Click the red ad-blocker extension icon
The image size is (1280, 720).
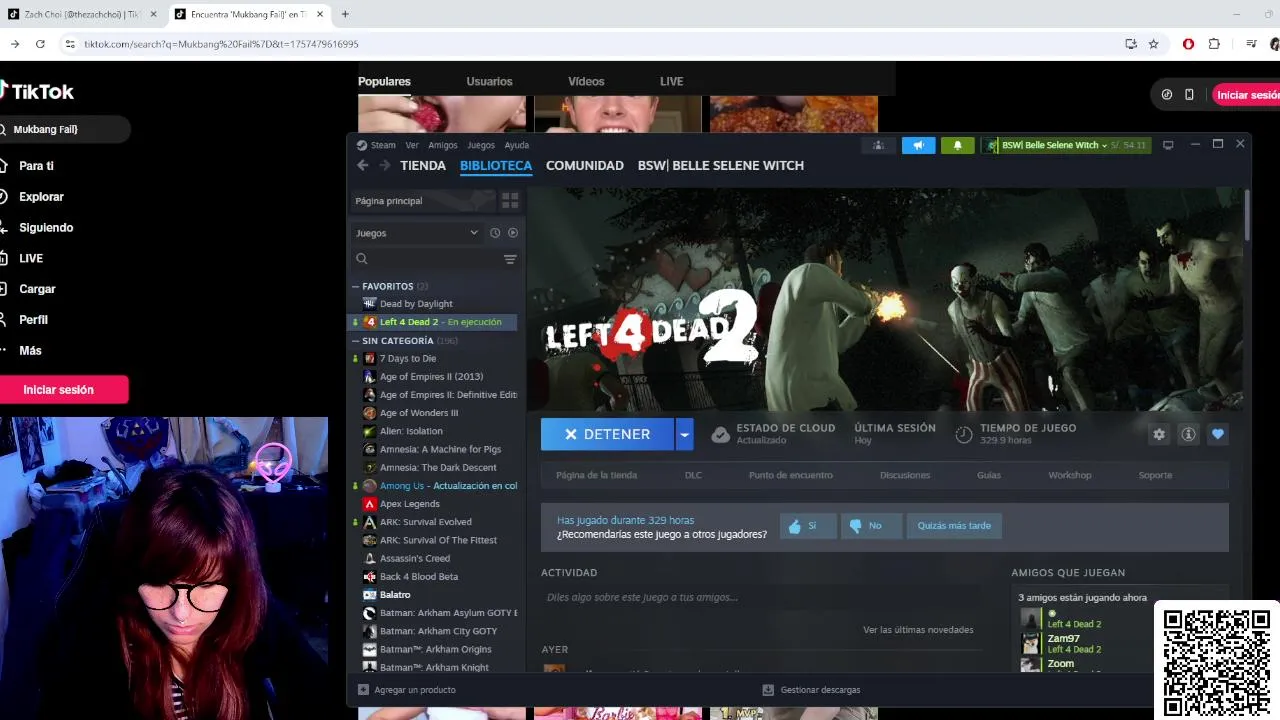tap(1188, 44)
